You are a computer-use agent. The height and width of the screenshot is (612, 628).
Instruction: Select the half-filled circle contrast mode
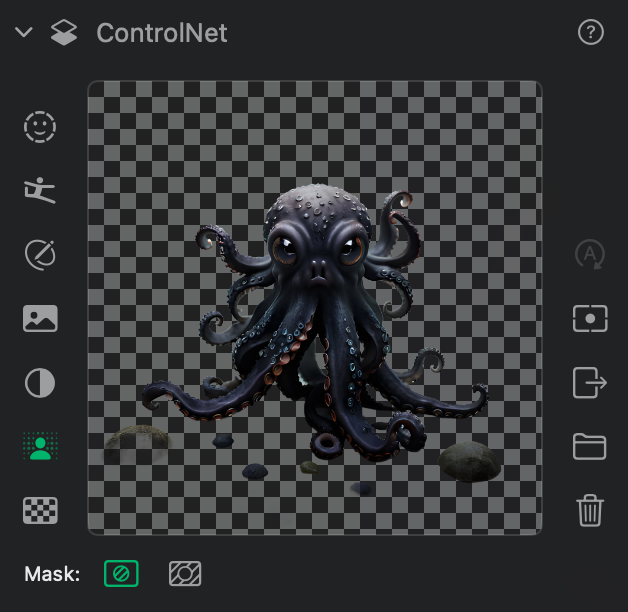click(40, 383)
